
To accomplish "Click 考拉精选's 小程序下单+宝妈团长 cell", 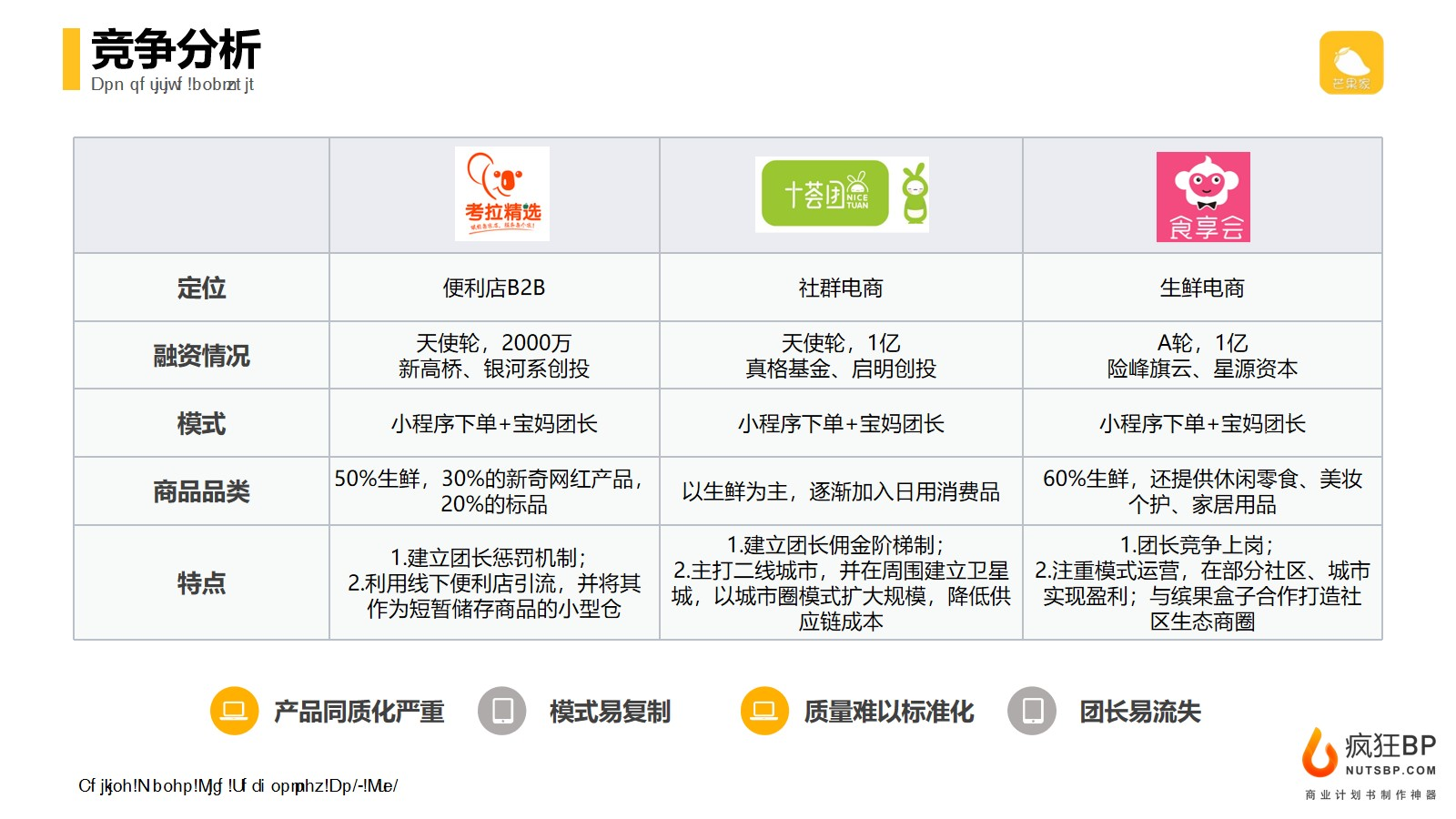I will pyautogui.click(x=494, y=423).
